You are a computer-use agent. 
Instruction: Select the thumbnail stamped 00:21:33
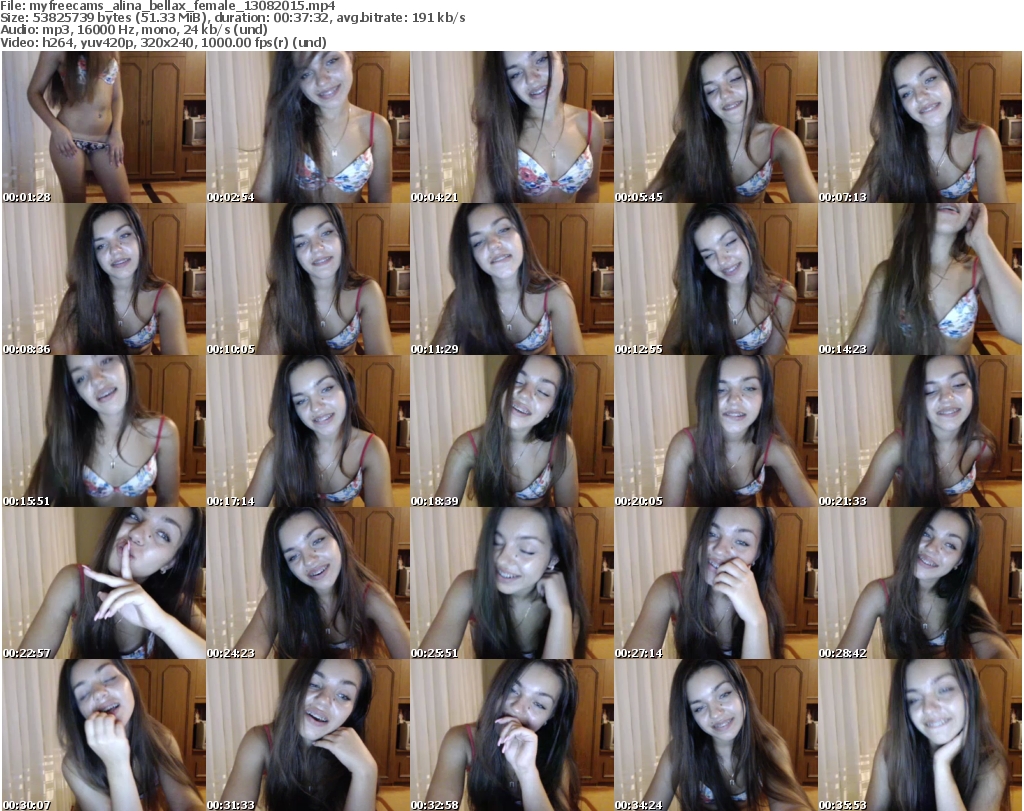click(920, 431)
